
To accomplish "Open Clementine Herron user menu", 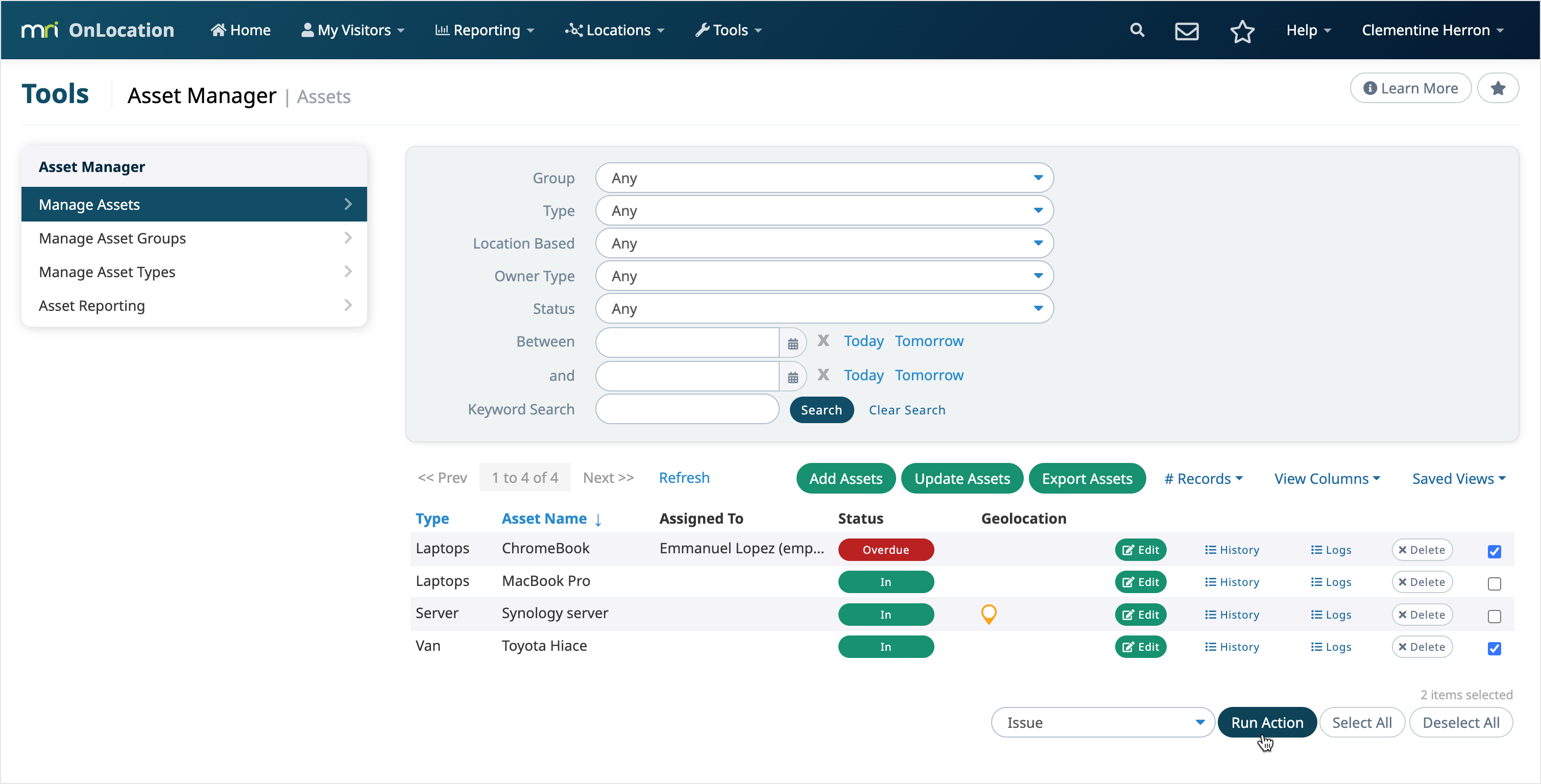I will [x=1433, y=30].
